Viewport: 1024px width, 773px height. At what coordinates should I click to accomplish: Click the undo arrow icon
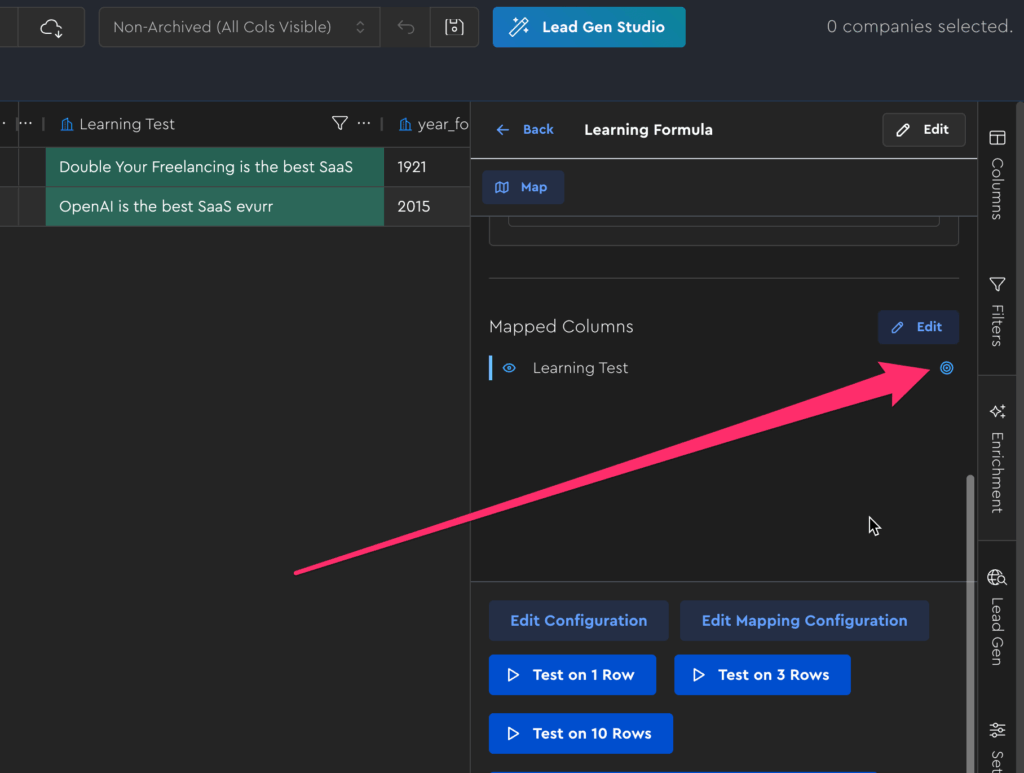pos(405,27)
